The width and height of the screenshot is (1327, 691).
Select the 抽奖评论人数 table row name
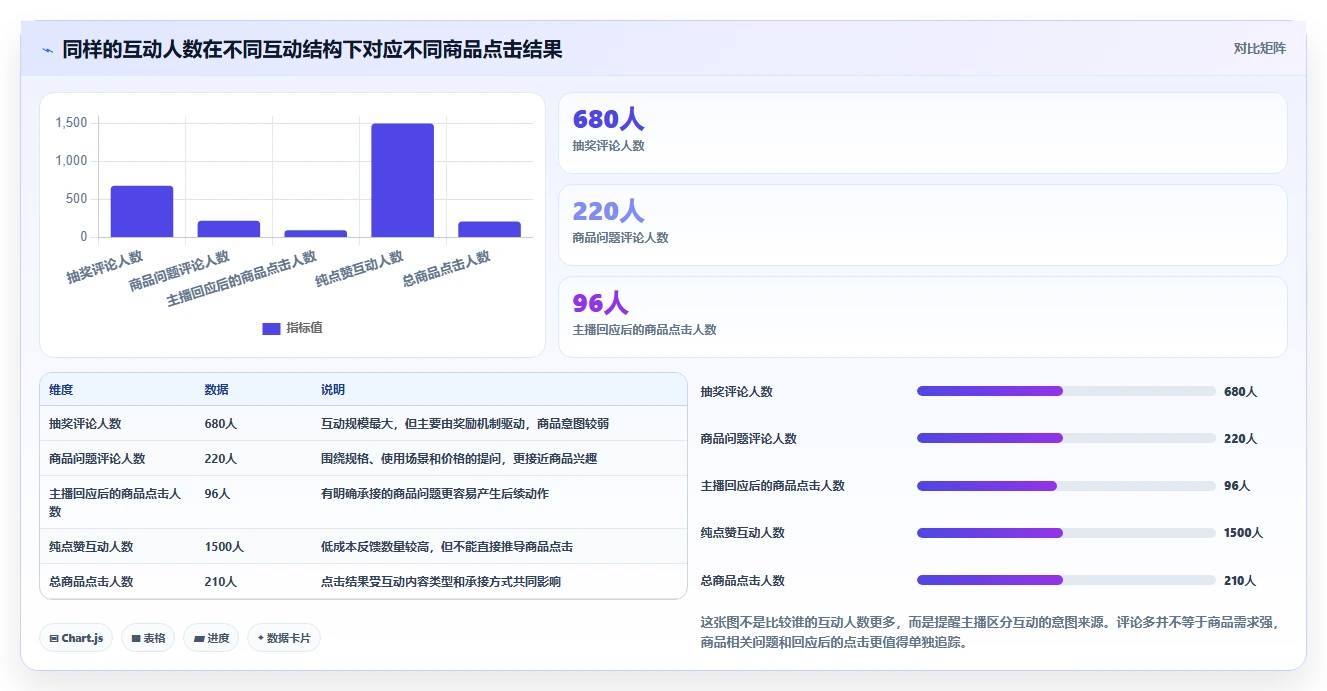click(85, 424)
